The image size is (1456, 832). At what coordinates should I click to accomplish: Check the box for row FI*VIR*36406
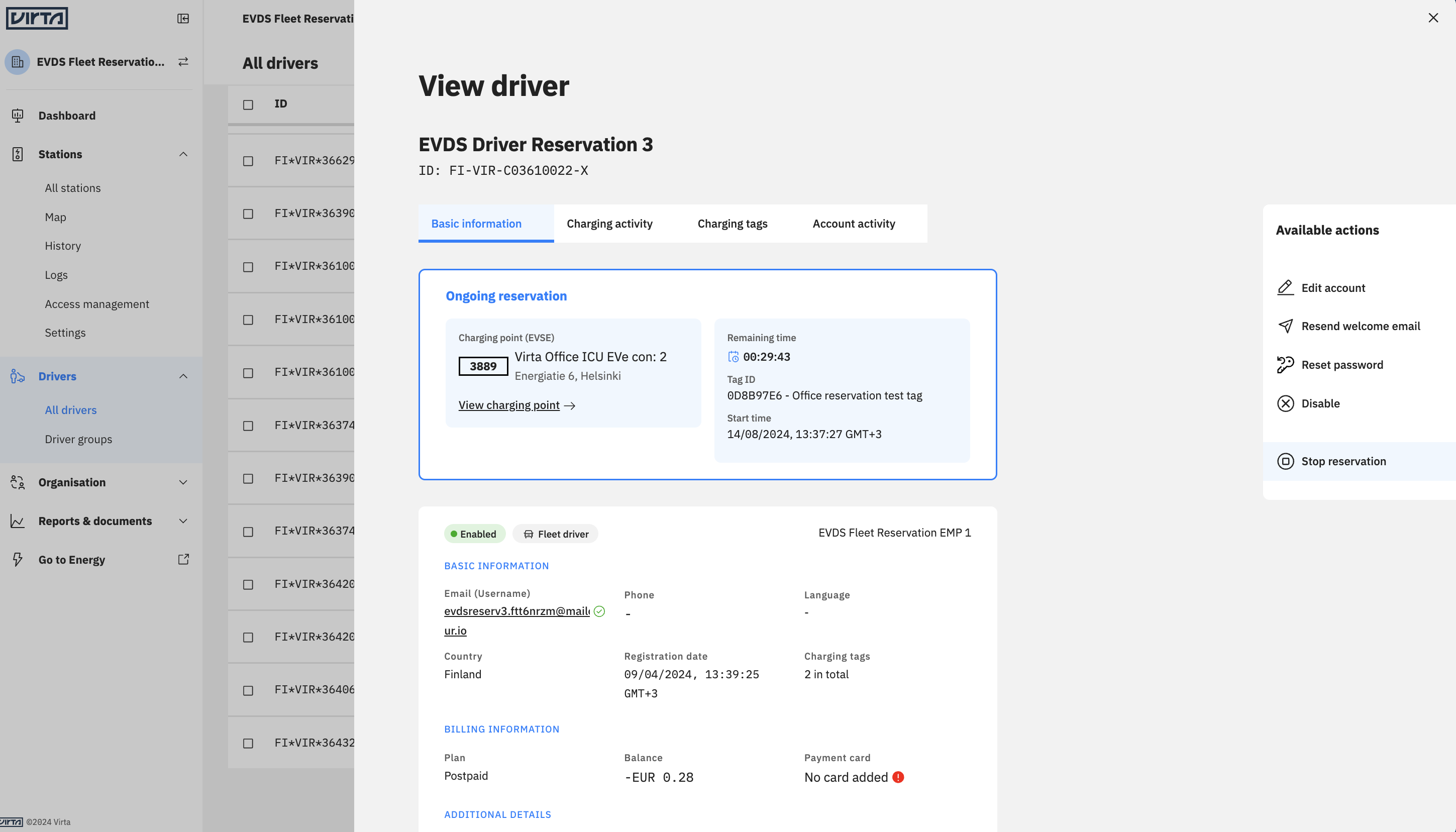tap(248, 690)
